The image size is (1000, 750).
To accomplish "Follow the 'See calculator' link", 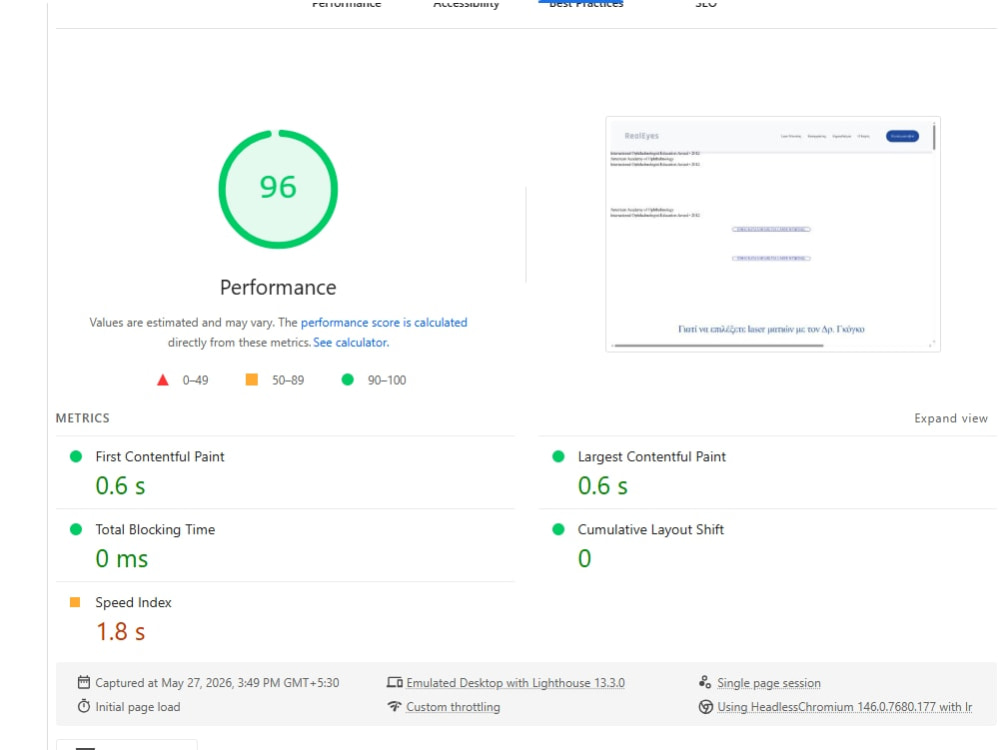I will 350,342.
